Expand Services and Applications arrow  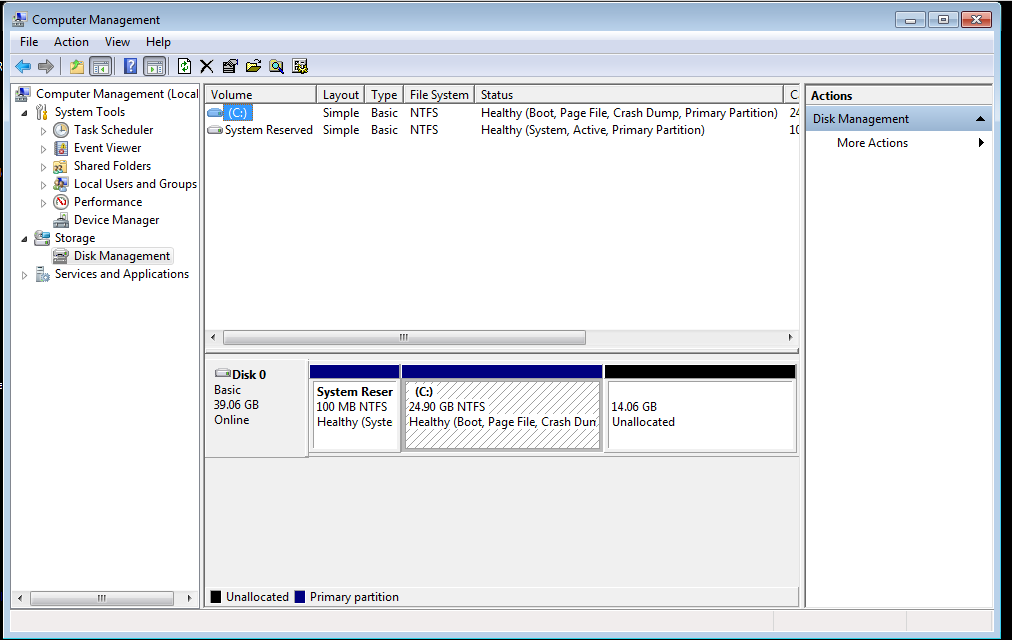coord(25,275)
